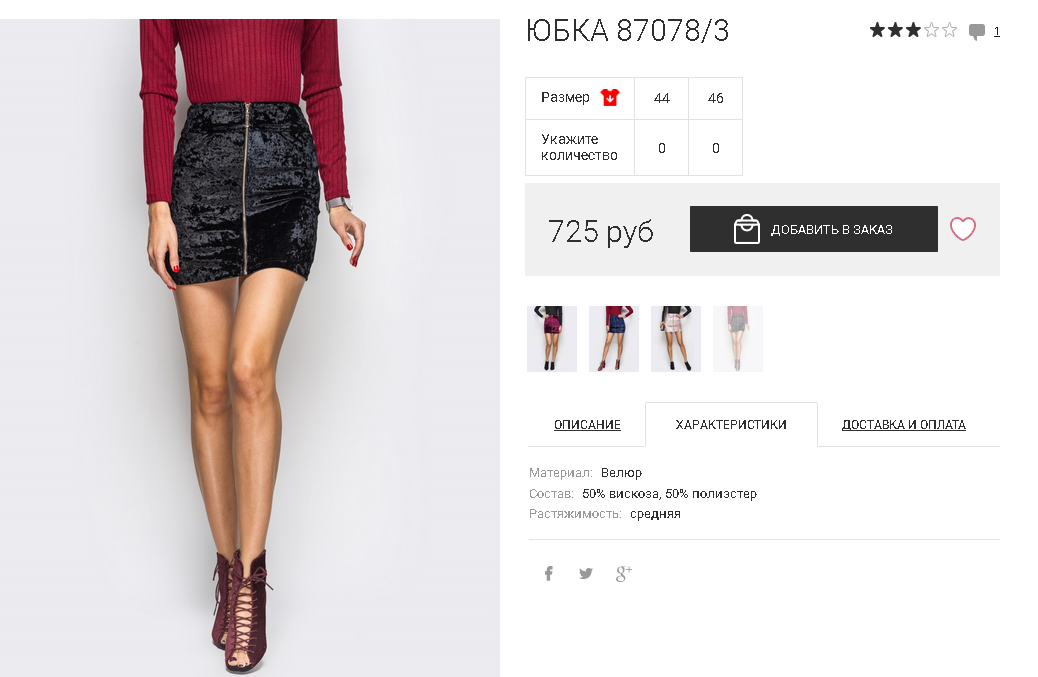
Task: Rate the product with the fourth star
Action: coord(931,30)
